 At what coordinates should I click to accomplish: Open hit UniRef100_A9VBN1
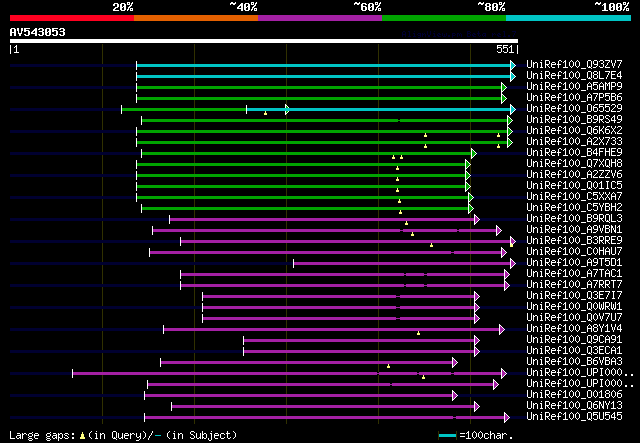point(574,229)
